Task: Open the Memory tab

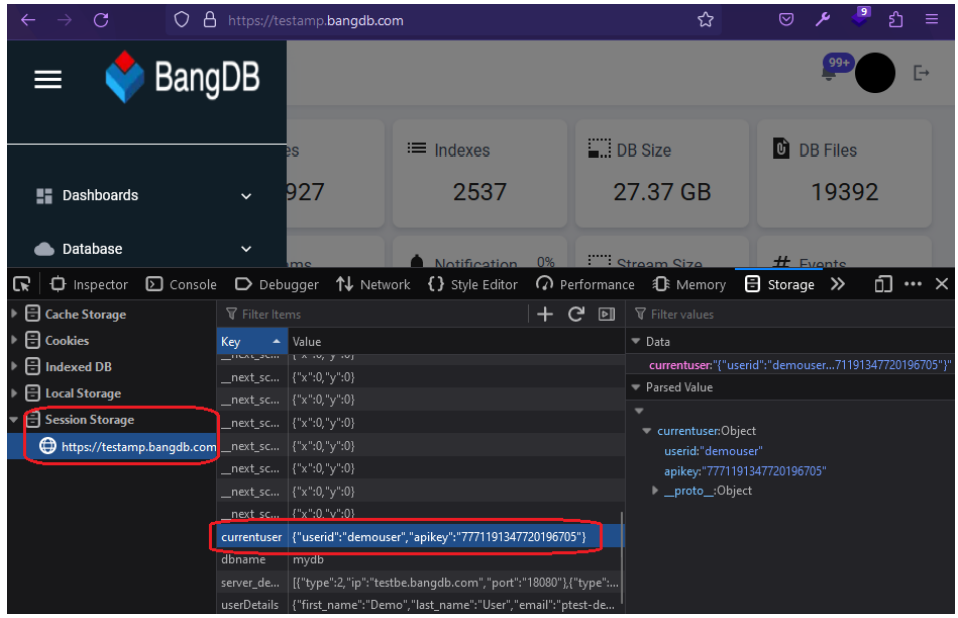Action: point(689,285)
